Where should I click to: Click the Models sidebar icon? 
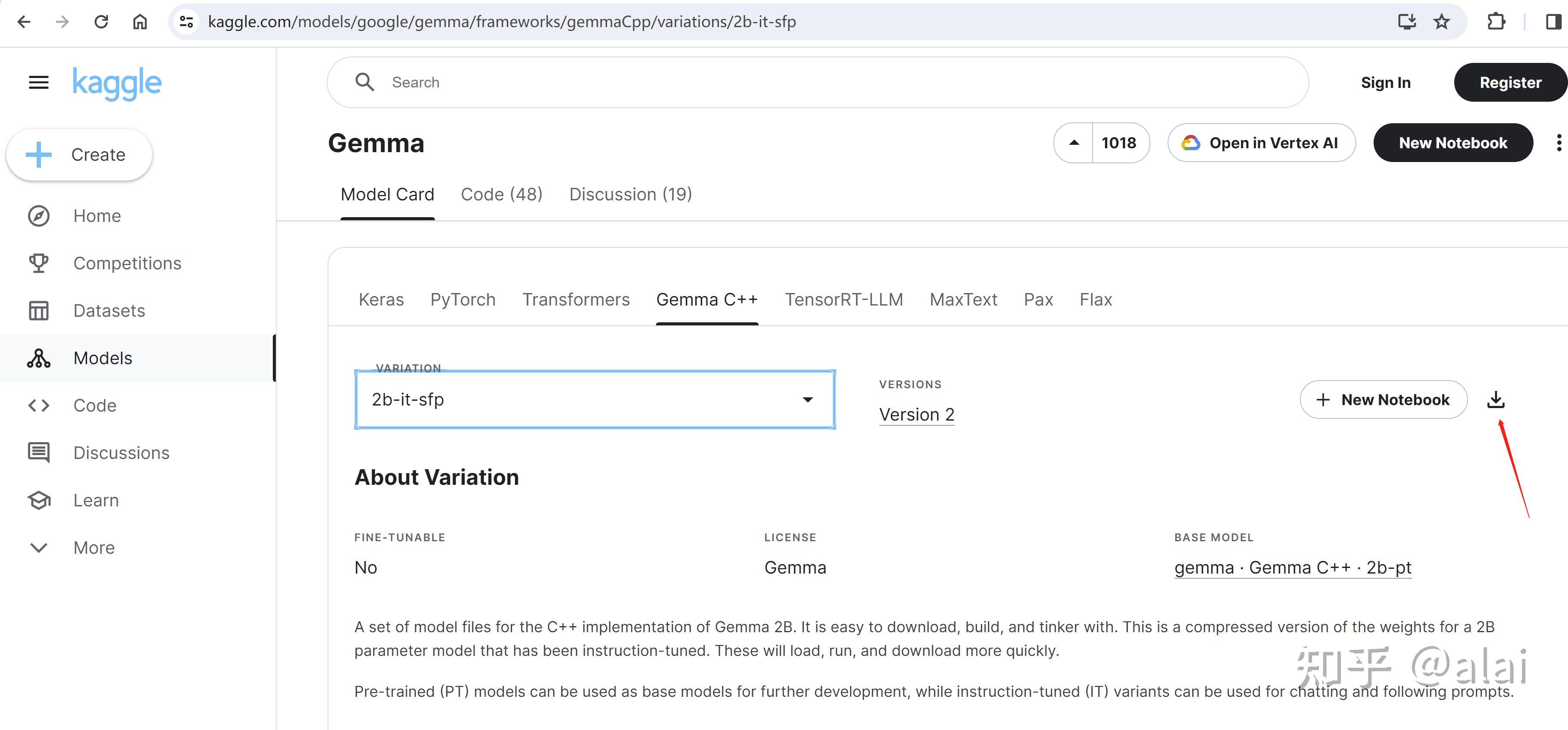point(38,358)
